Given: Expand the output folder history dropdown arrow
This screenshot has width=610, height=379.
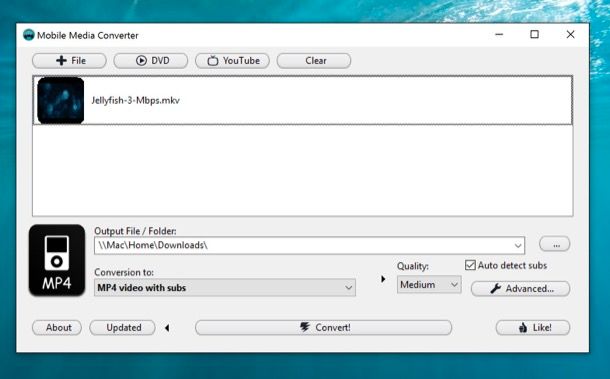Looking at the screenshot, I should [x=518, y=246].
